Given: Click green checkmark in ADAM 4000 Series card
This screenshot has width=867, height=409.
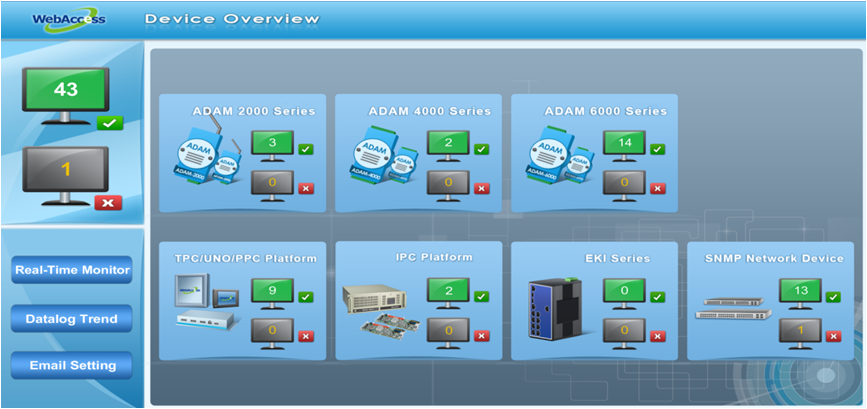Looking at the screenshot, I should 482,149.
